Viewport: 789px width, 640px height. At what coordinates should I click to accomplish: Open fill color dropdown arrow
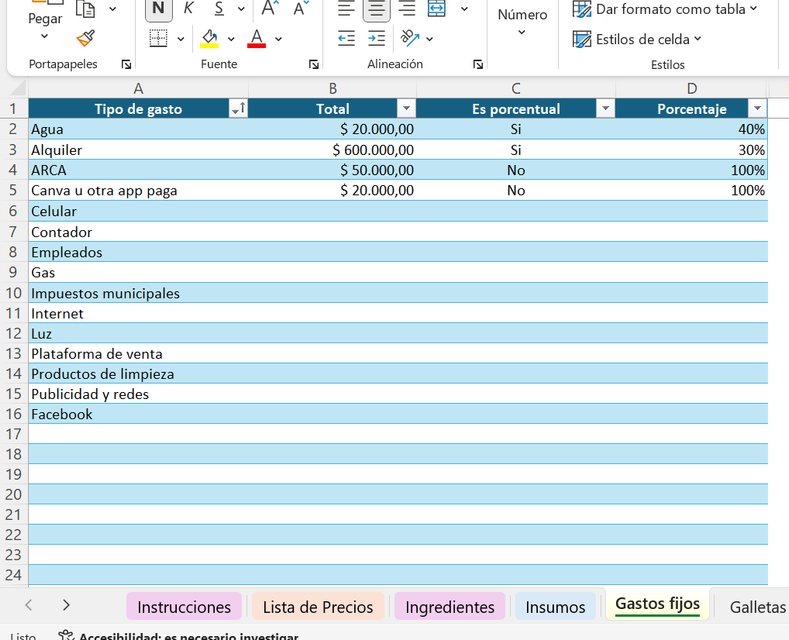point(231,39)
